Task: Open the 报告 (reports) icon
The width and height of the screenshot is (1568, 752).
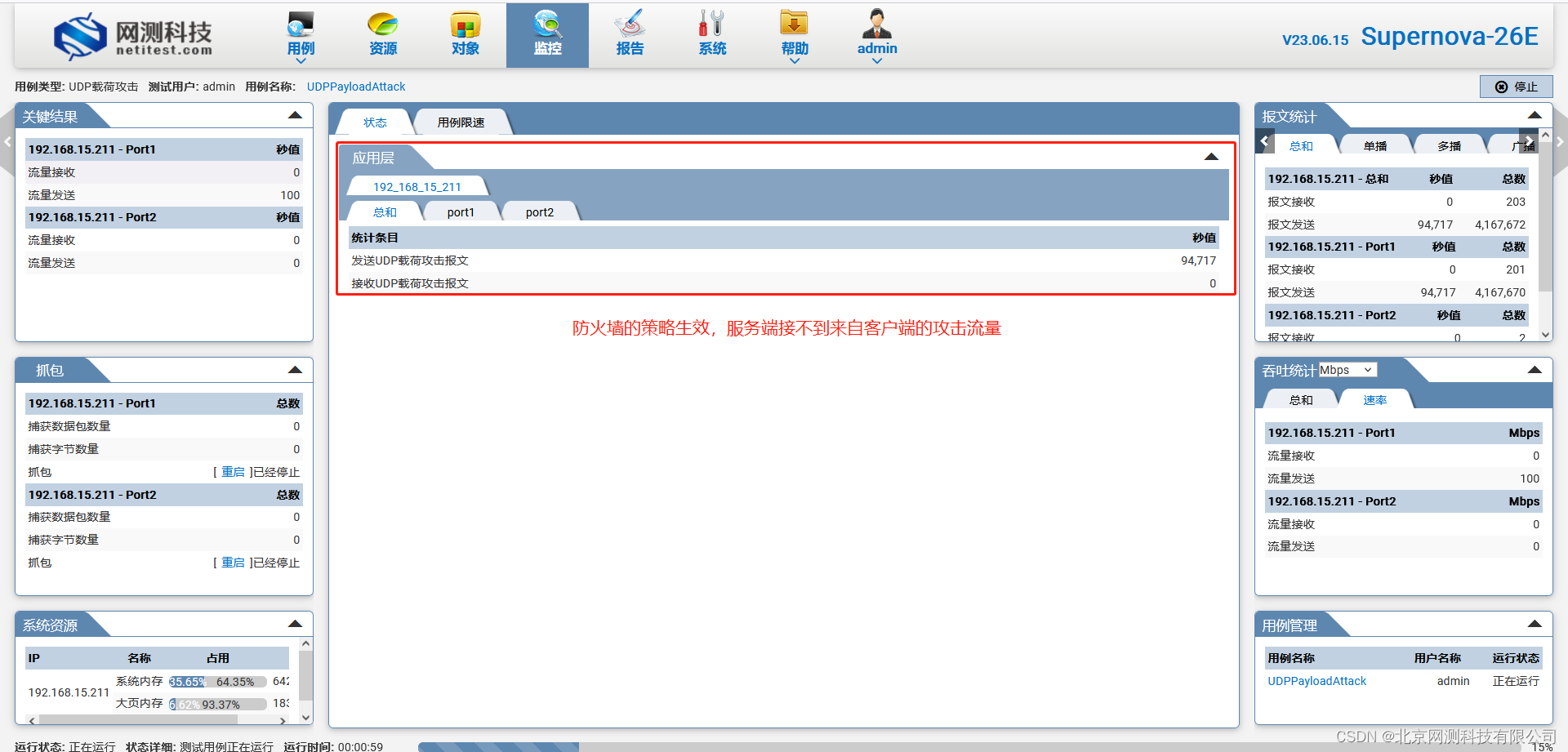Action: pos(630,24)
